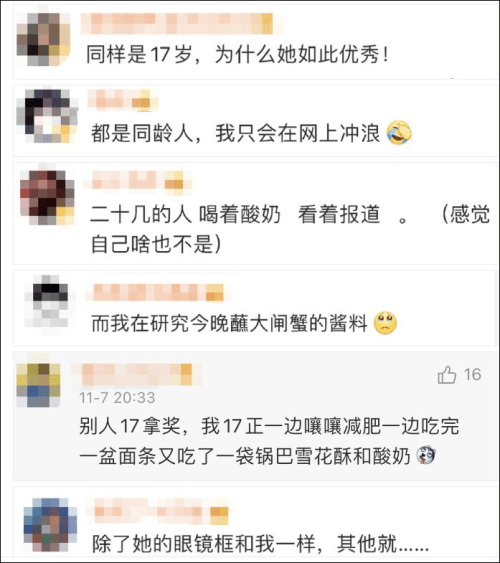This screenshot has width=500, height=563.
Task: Click the emoji after 雪花酥和酸奶
Action: (426, 455)
